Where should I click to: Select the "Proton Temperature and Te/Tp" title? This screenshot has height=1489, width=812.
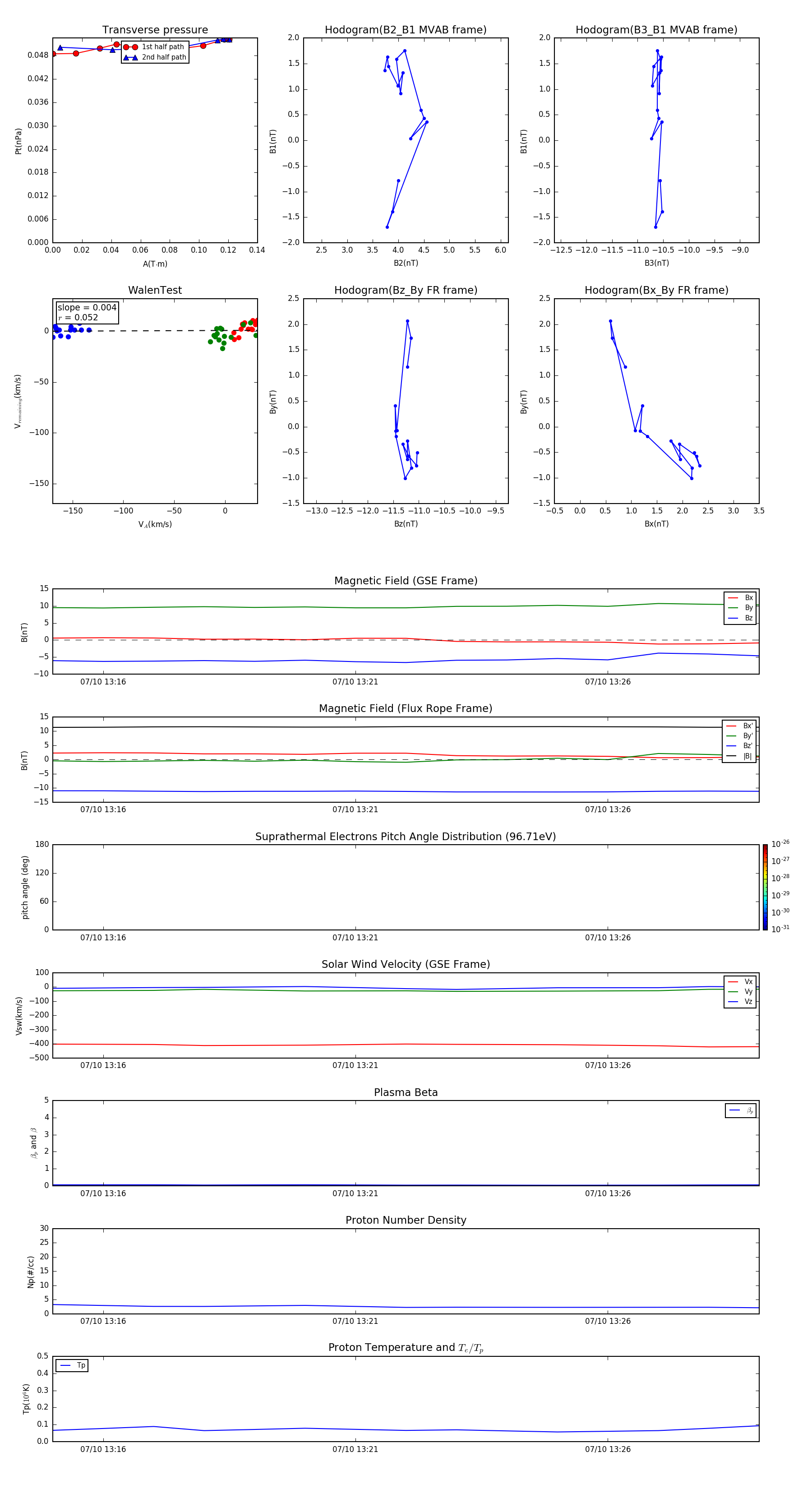point(406,1347)
